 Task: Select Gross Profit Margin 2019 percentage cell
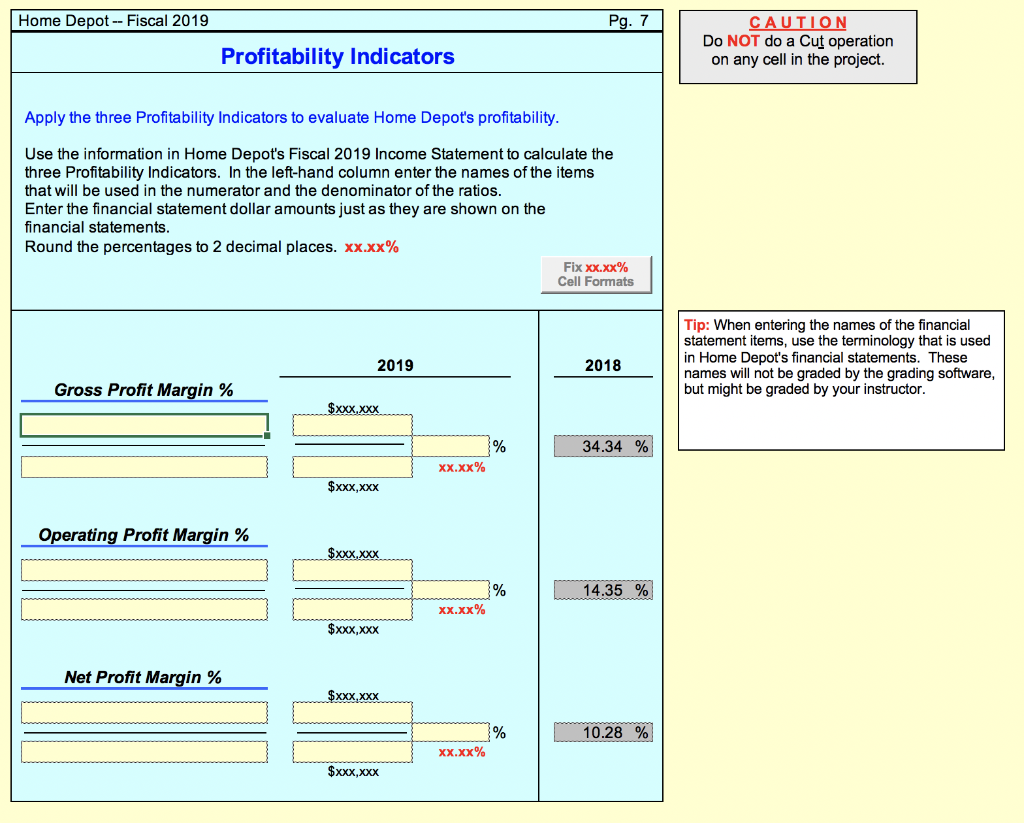point(451,446)
